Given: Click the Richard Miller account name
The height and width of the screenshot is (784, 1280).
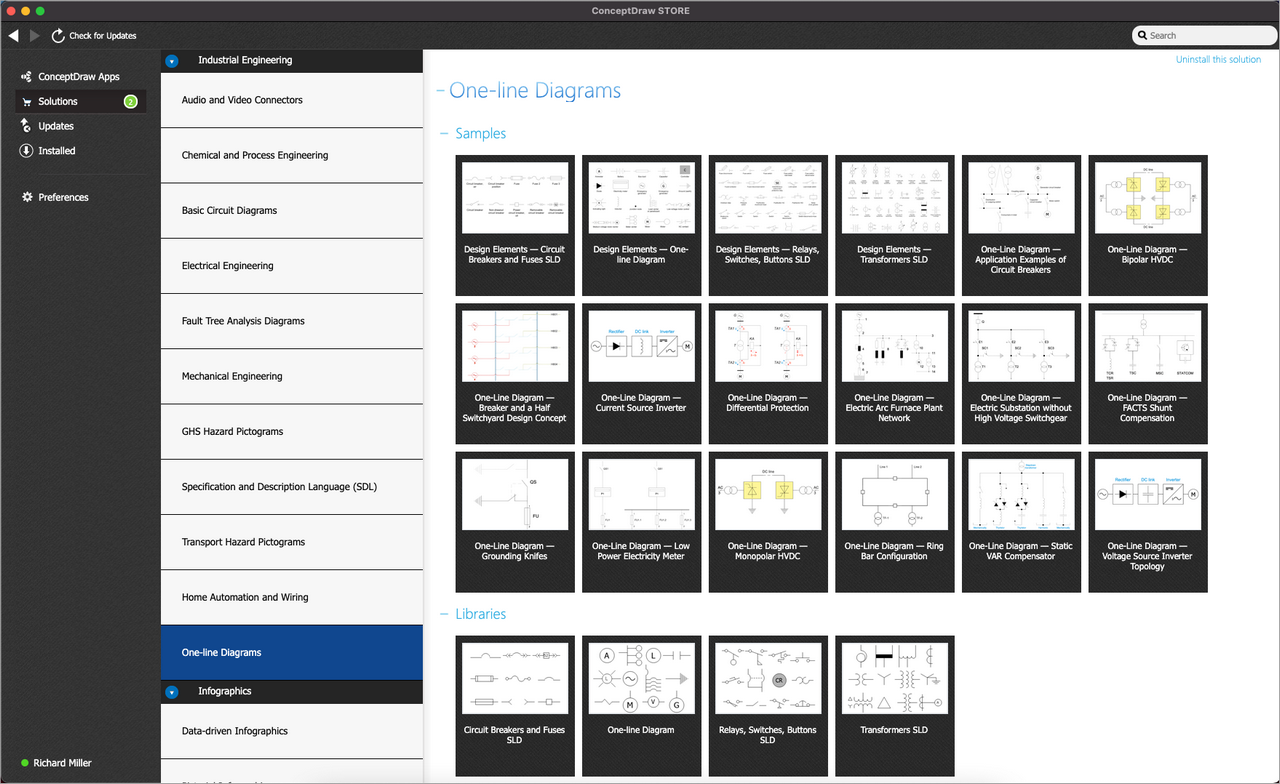Looking at the screenshot, I should [62, 763].
